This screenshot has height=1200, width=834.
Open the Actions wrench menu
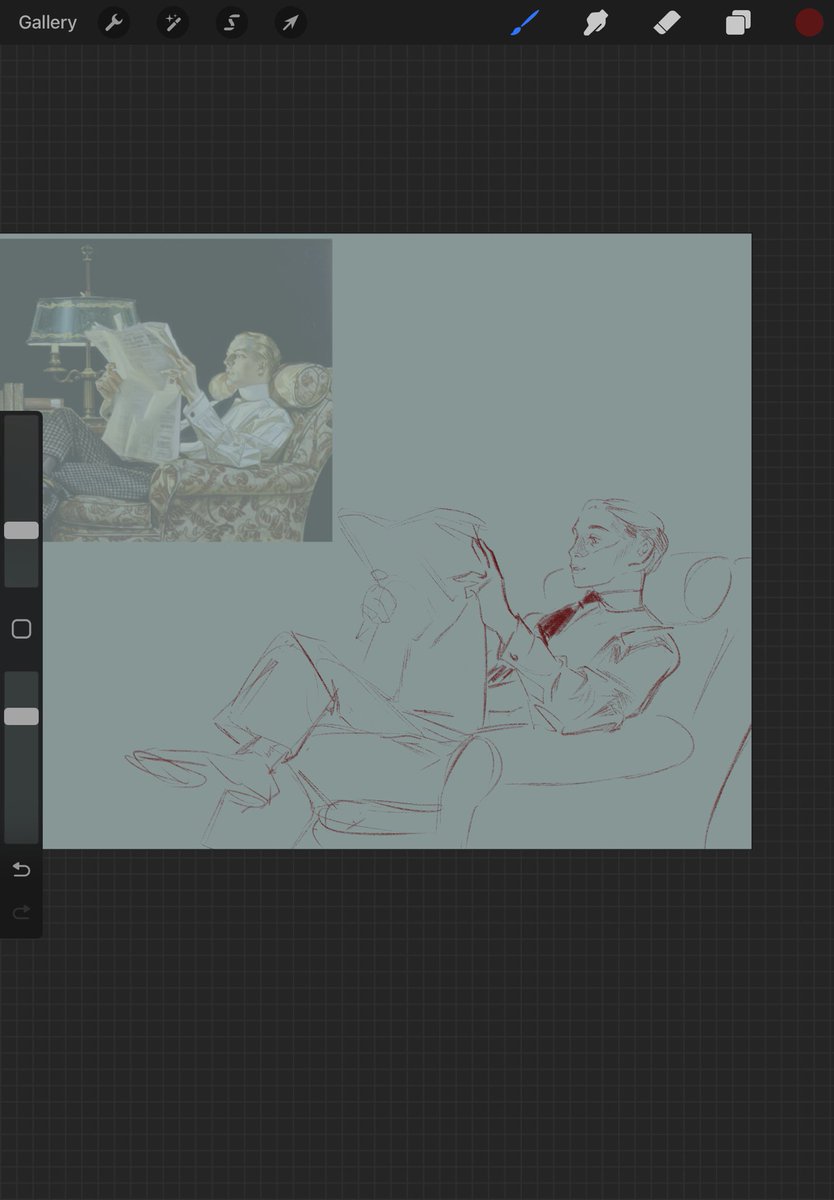115,22
